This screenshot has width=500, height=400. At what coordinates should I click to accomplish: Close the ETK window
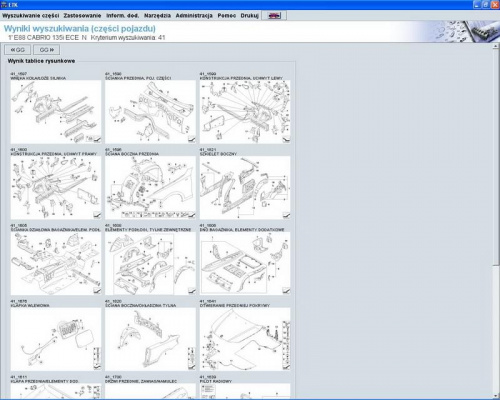coord(494,4)
